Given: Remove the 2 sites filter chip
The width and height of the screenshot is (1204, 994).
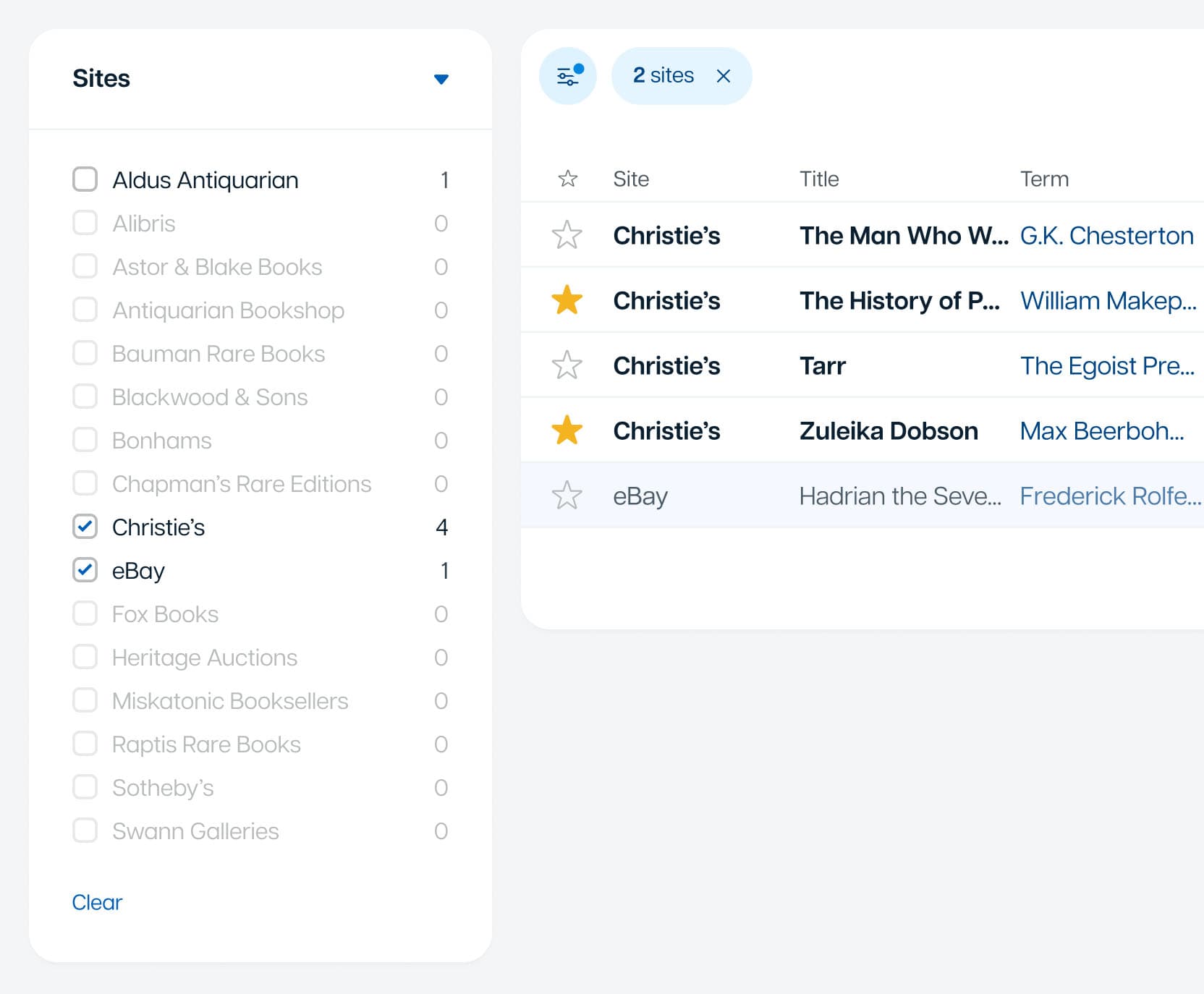Looking at the screenshot, I should click(723, 76).
